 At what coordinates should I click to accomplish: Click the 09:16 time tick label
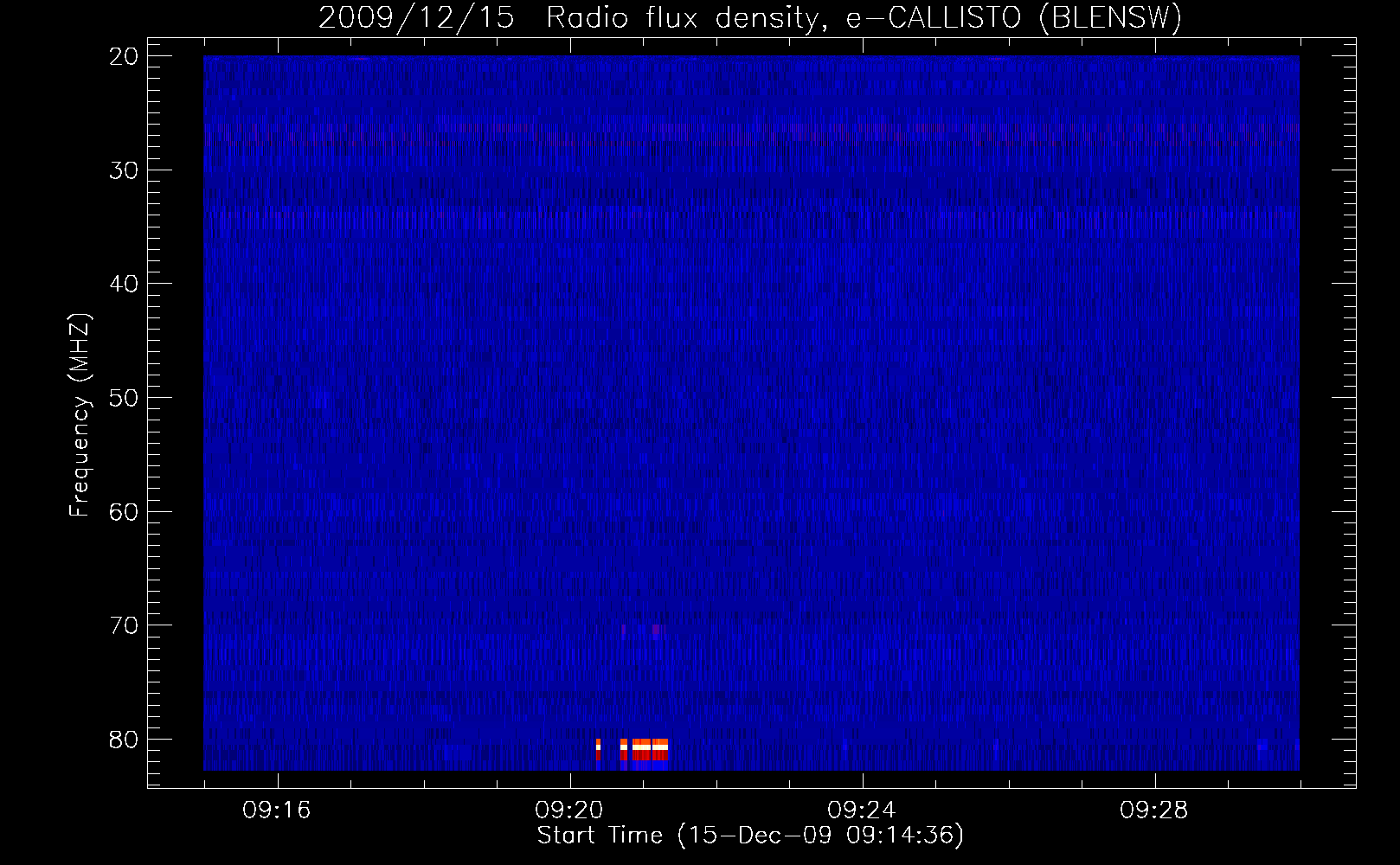[x=277, y=810]
